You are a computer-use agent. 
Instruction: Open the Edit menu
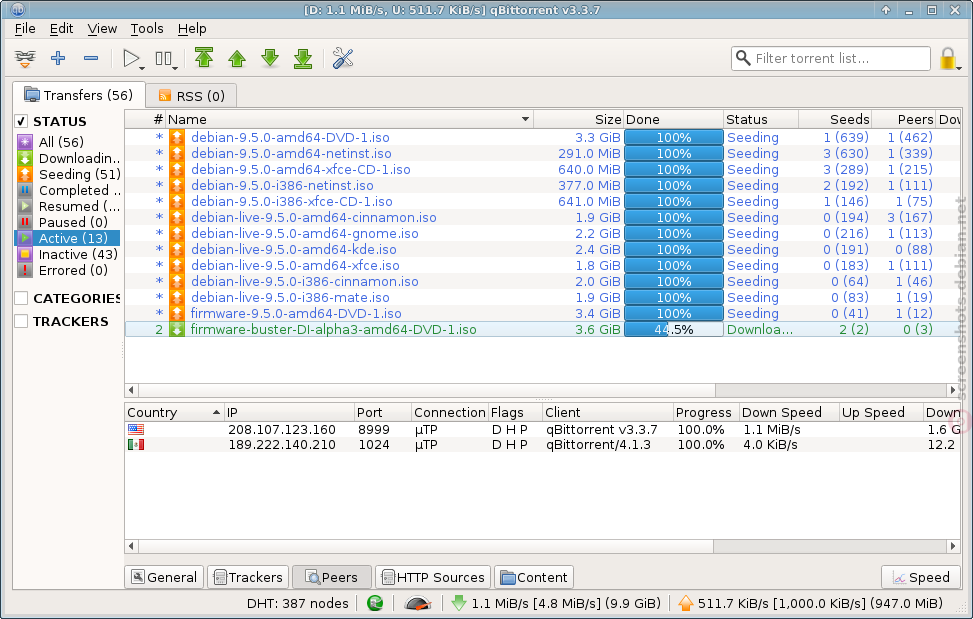click(61, 29)
